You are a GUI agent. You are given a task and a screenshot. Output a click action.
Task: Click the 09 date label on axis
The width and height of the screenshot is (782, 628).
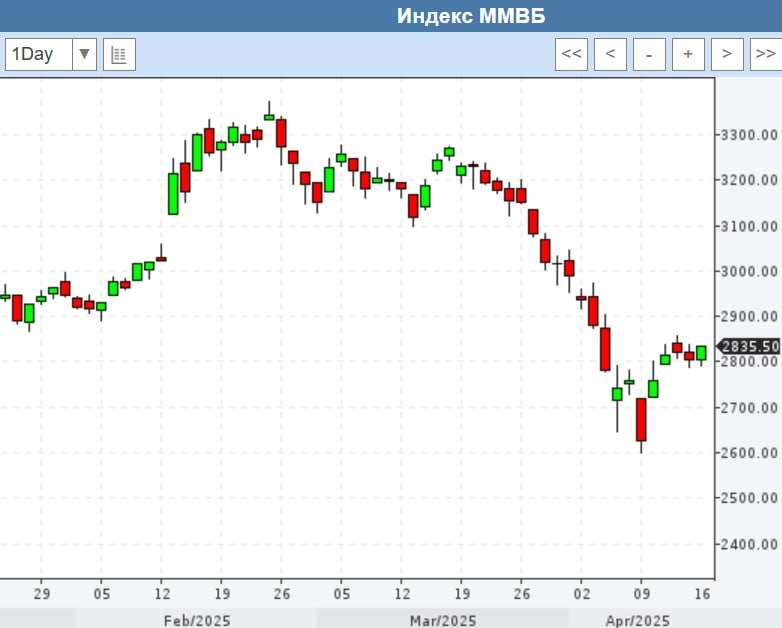coord(642,594)
